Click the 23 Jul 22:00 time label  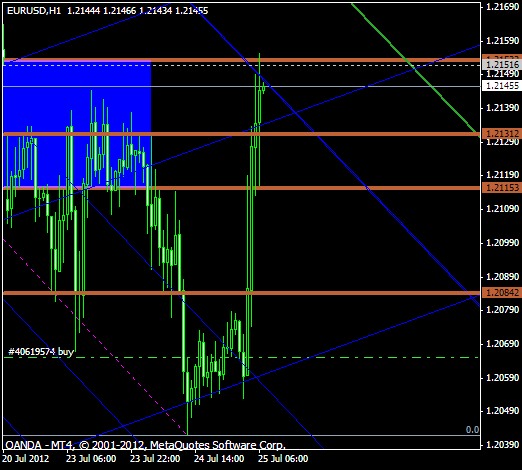coord(155,459)
